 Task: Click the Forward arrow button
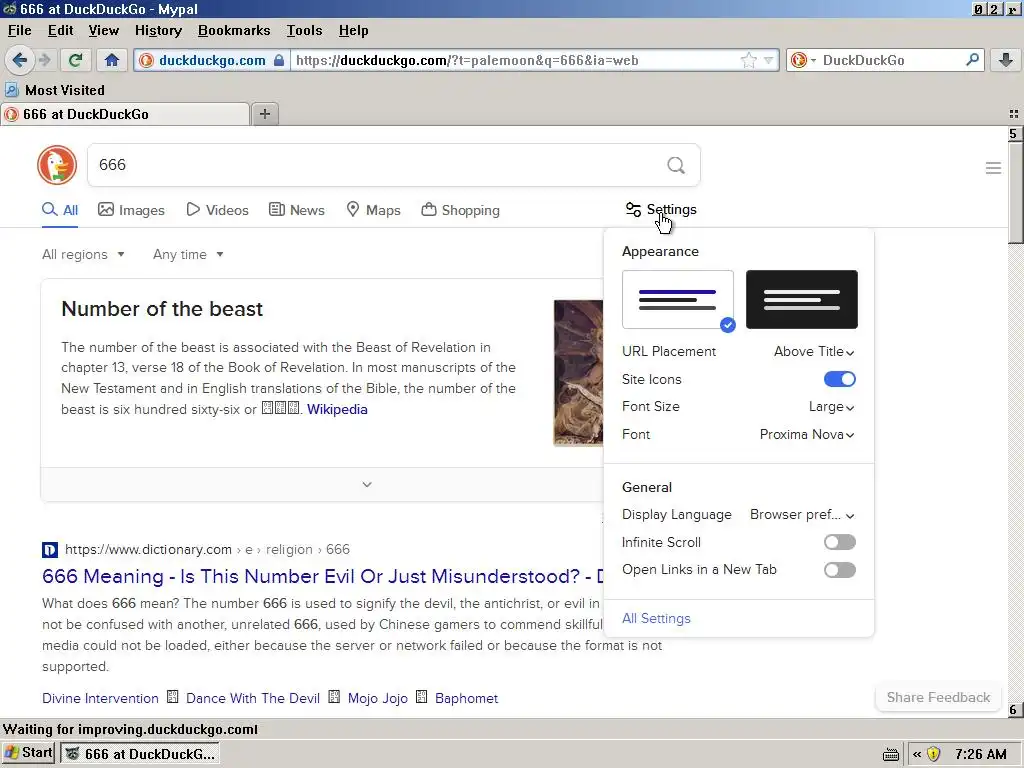(45, 60)
